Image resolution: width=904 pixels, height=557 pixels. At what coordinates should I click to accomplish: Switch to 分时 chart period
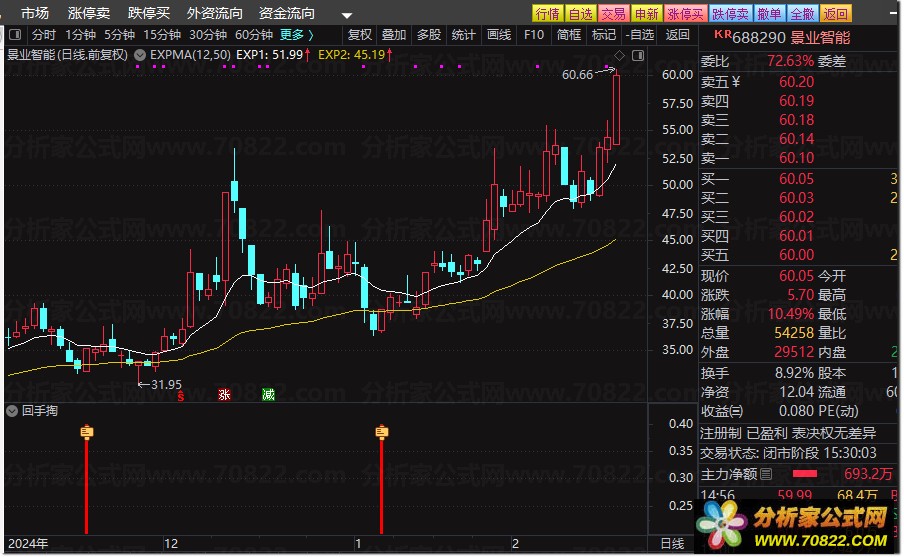tap(44, 35)
